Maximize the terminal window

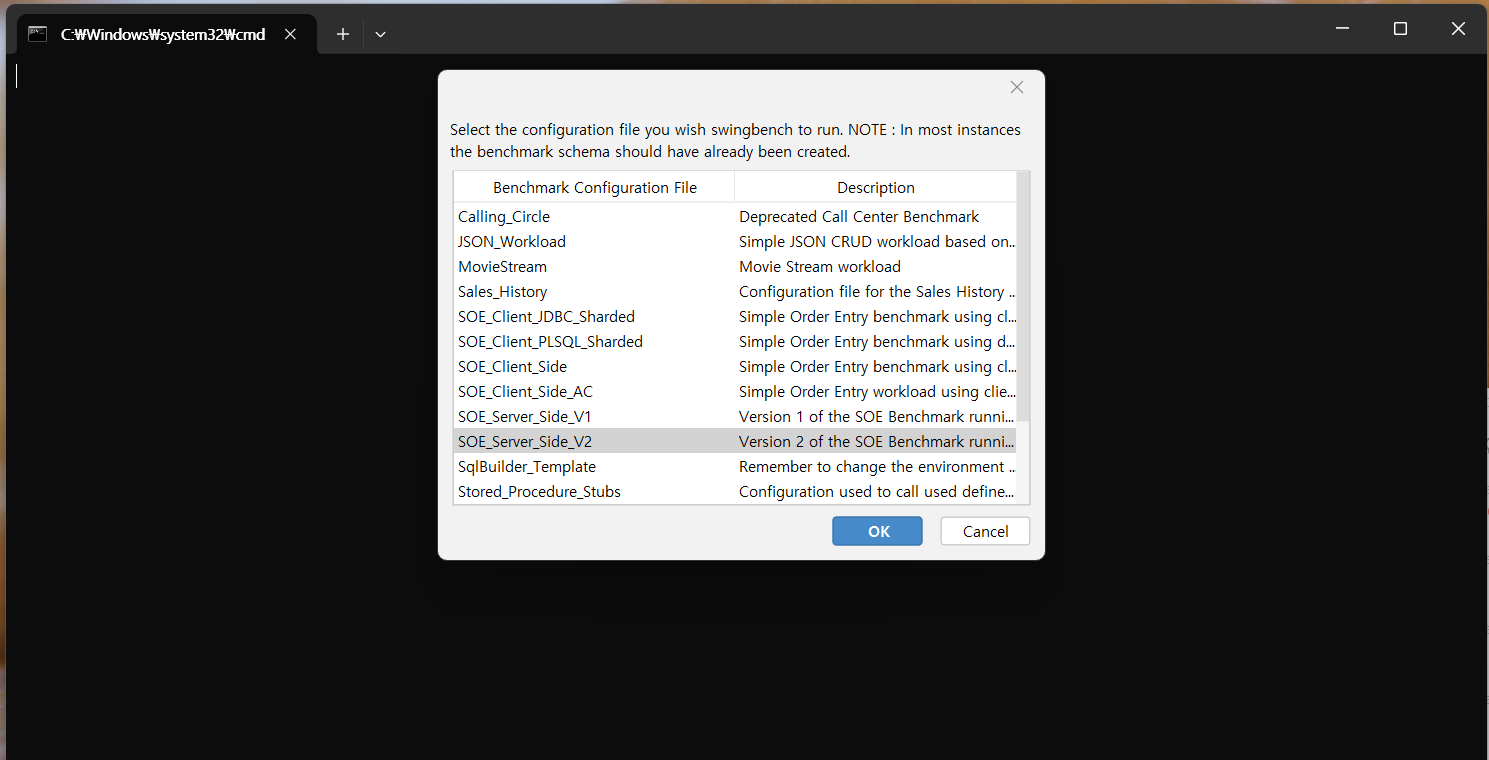pyautogui.click(x=1400, y=29)
